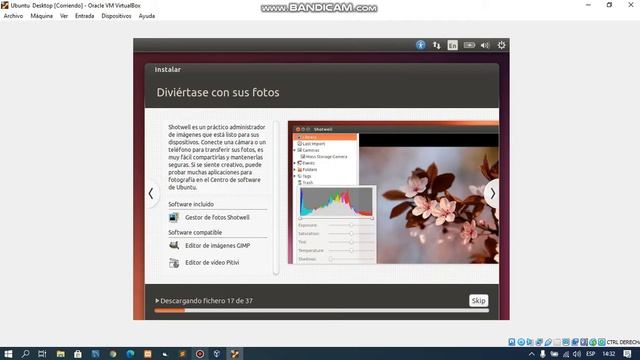Open the network arrows indicator in Ubuntu panel
This screenshot has height=360, width=640.
pos(436,45)
